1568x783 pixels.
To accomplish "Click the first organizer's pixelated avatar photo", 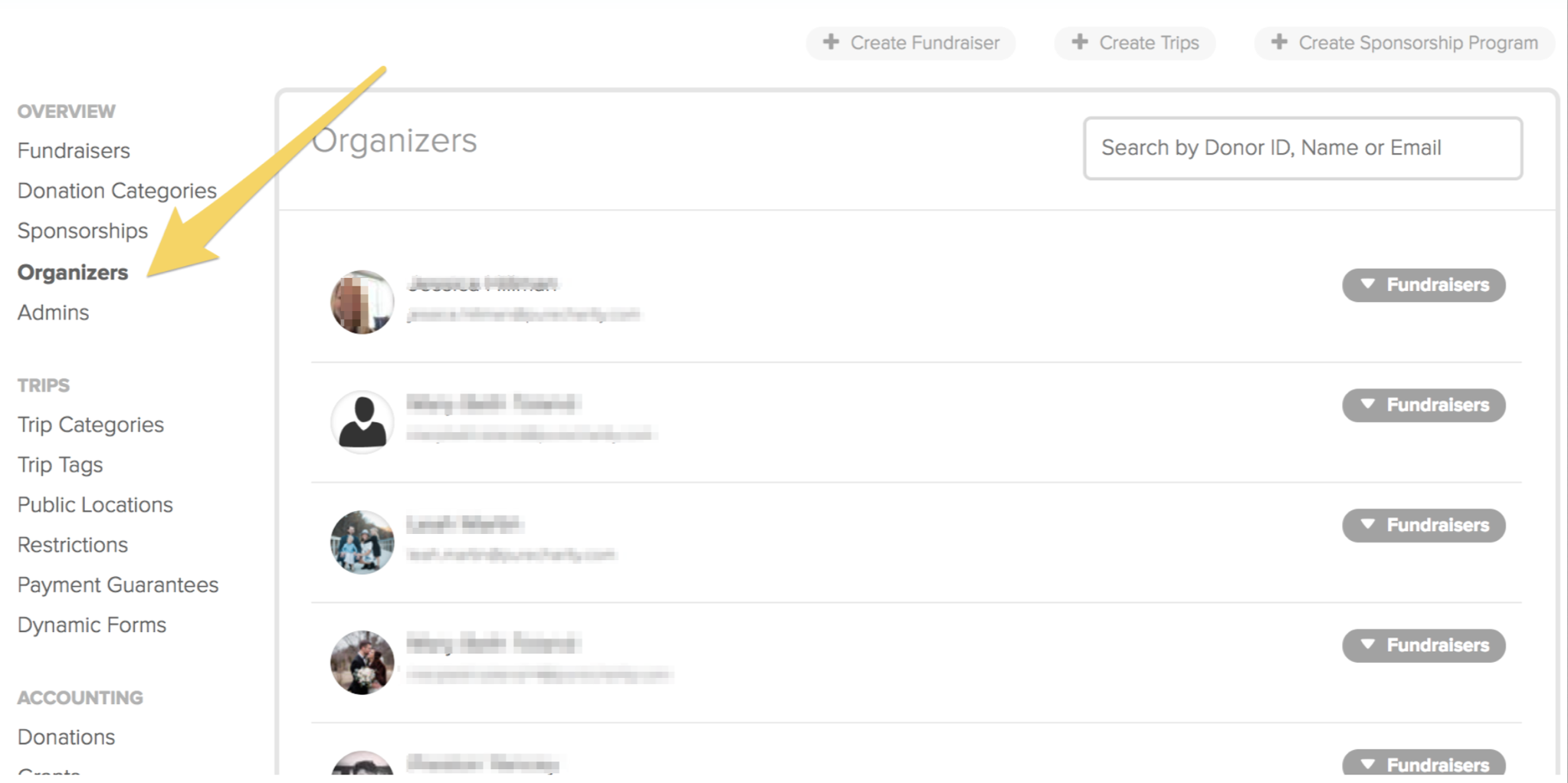I will coord(362,302).
